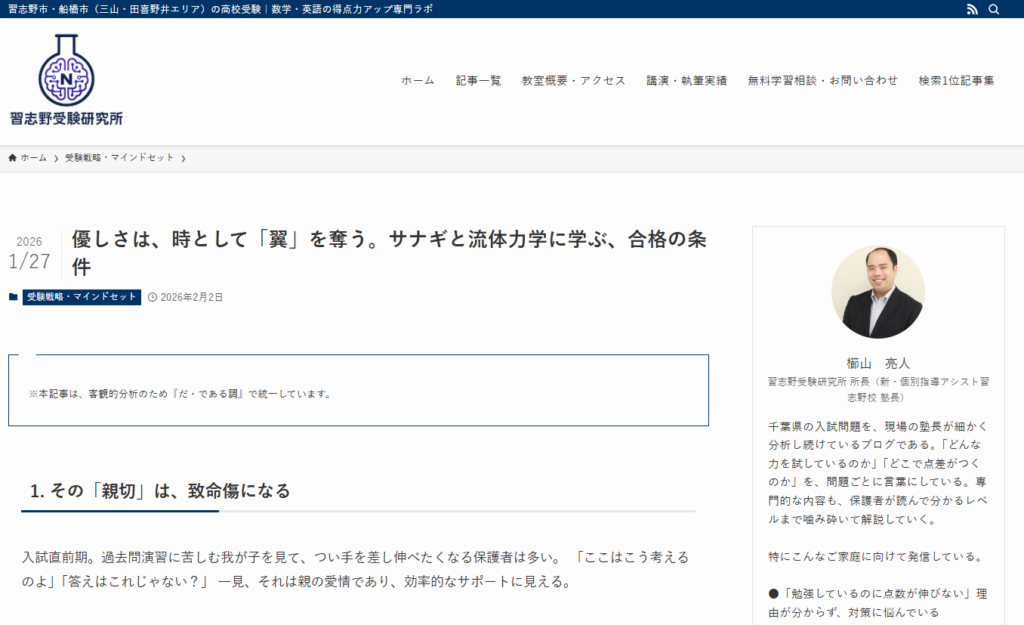Open 無料学習相談・お問い合わせ page
This screenshot has height=625, width=1024.
coord(822,81)
